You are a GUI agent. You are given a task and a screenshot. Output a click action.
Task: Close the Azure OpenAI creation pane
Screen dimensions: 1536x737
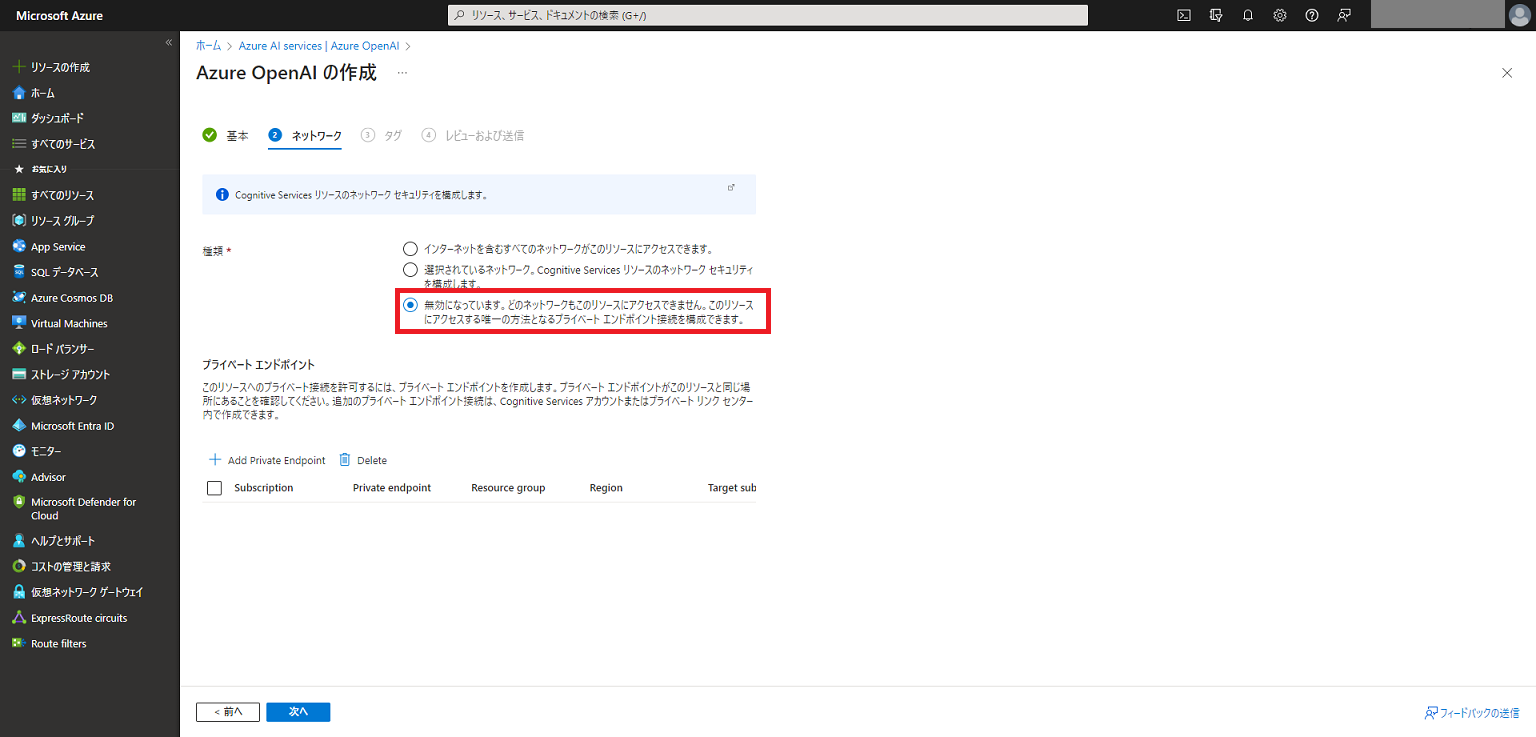1507,73
